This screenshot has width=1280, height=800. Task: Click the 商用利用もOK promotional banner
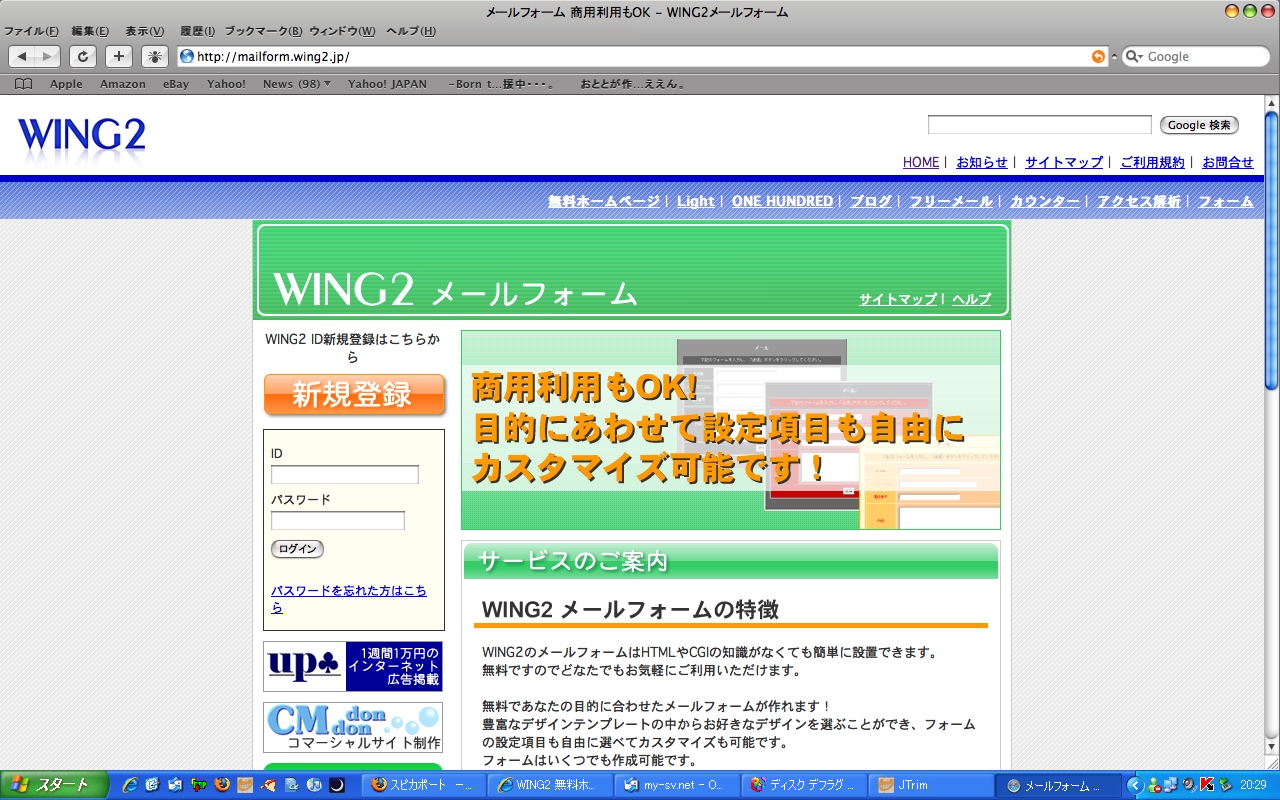point(731,430)
